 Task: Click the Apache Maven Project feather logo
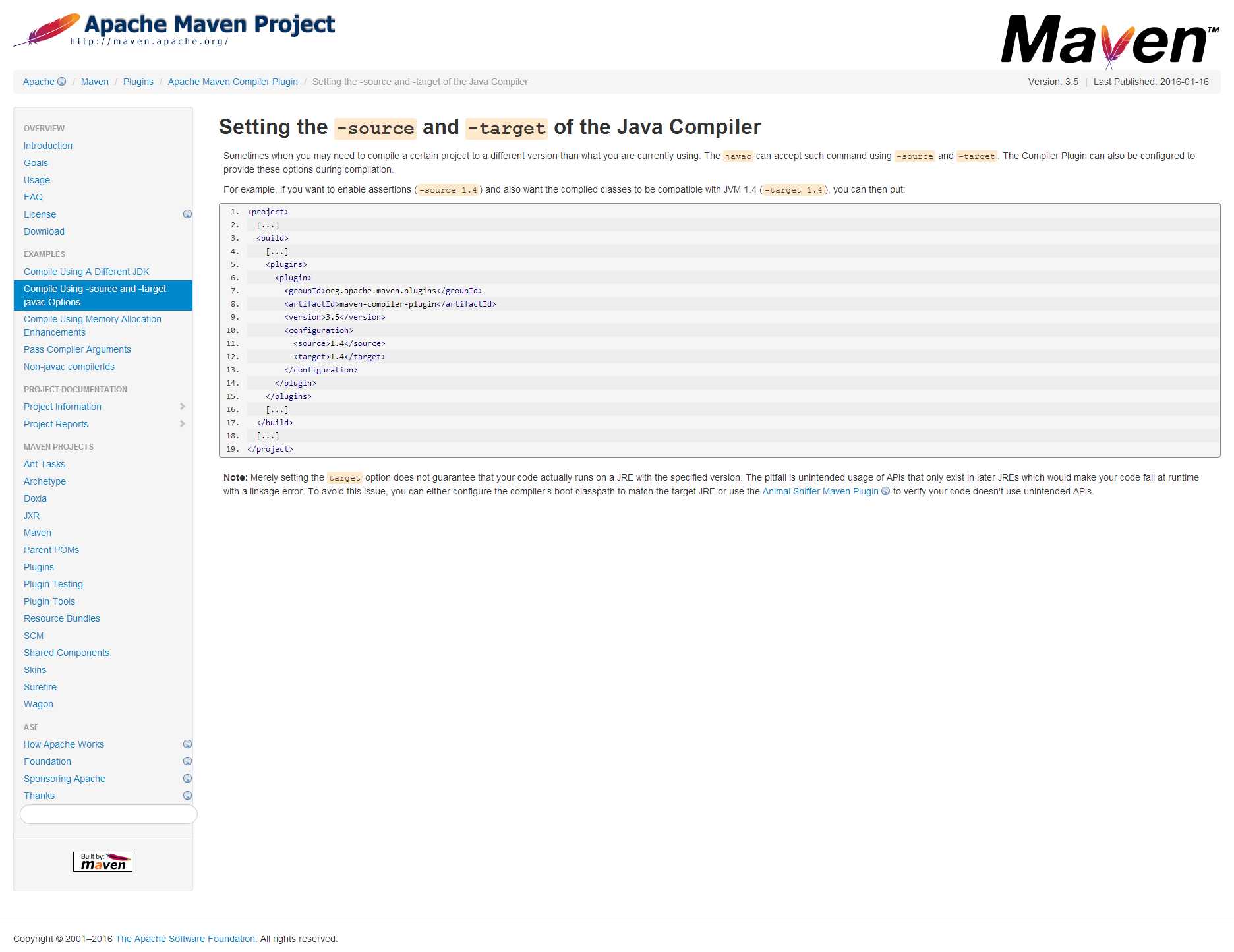point(175,30)
